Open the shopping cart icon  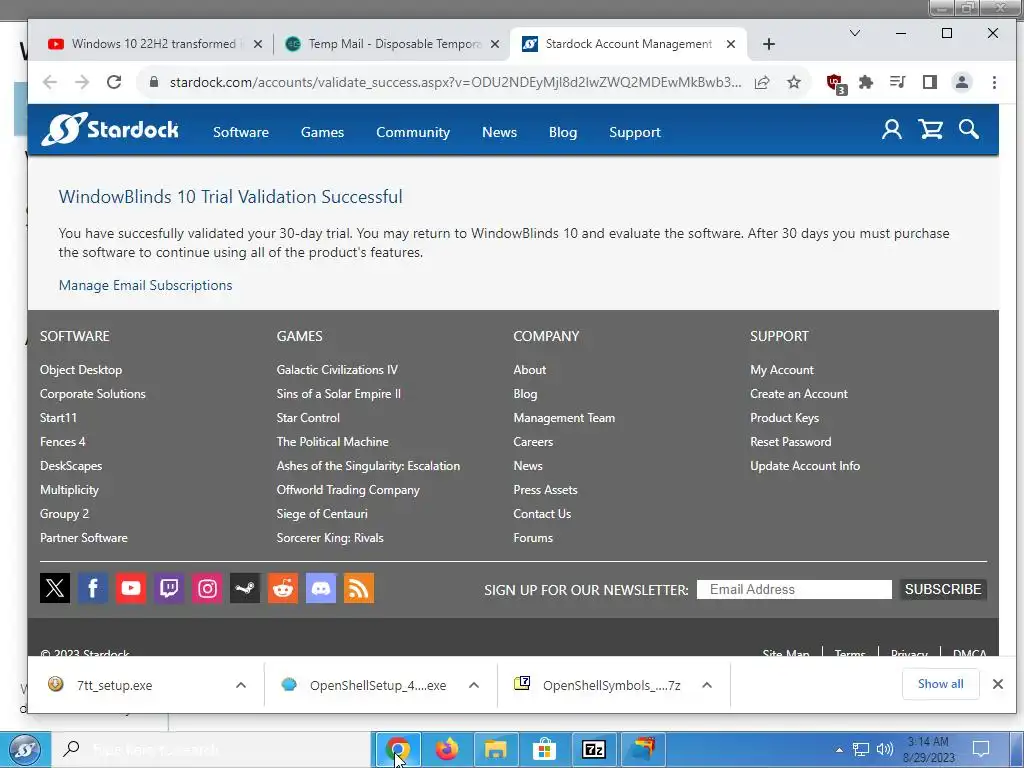[x=931, y=129]
